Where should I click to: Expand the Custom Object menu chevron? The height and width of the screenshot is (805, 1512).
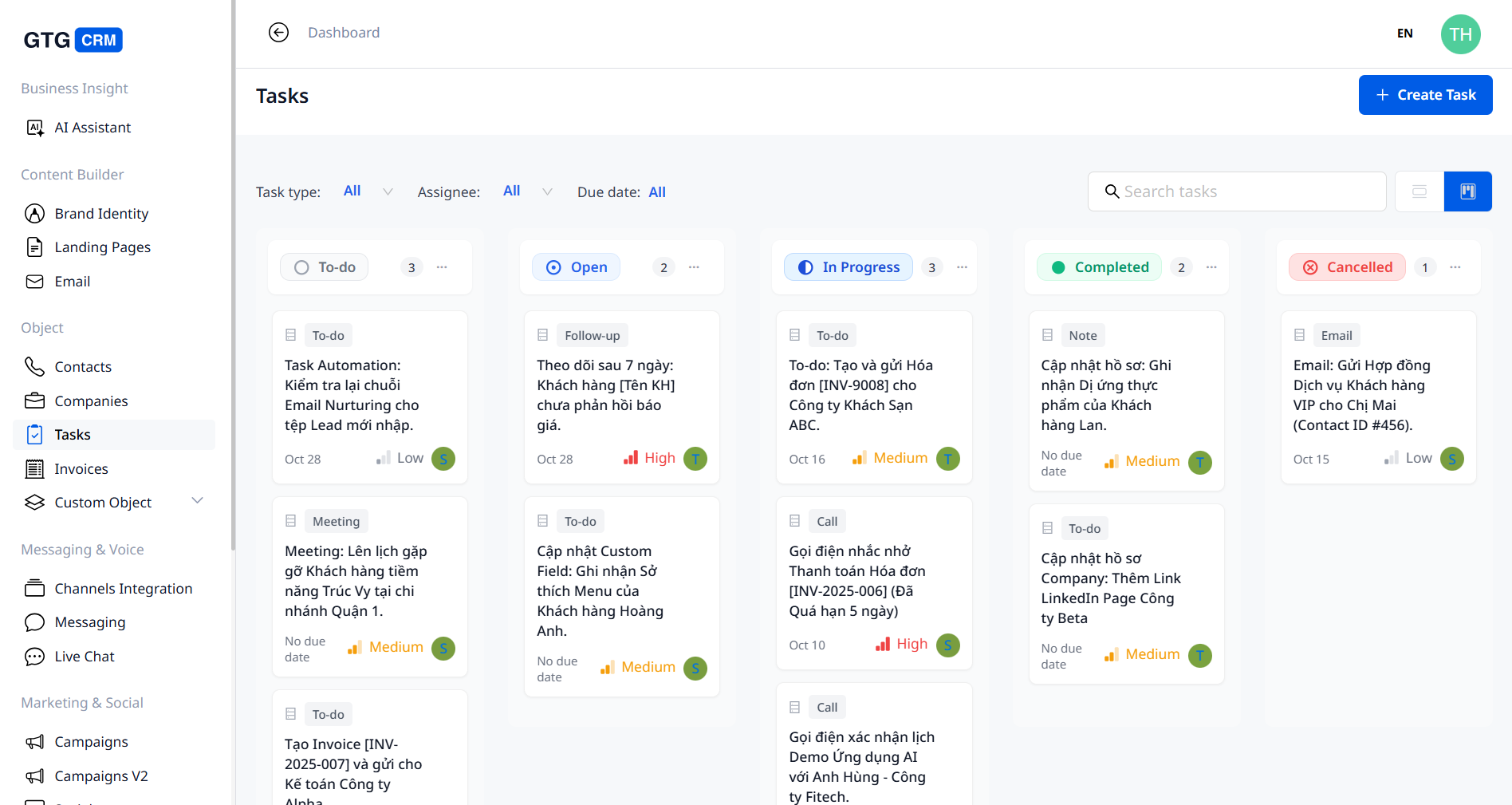198,501
